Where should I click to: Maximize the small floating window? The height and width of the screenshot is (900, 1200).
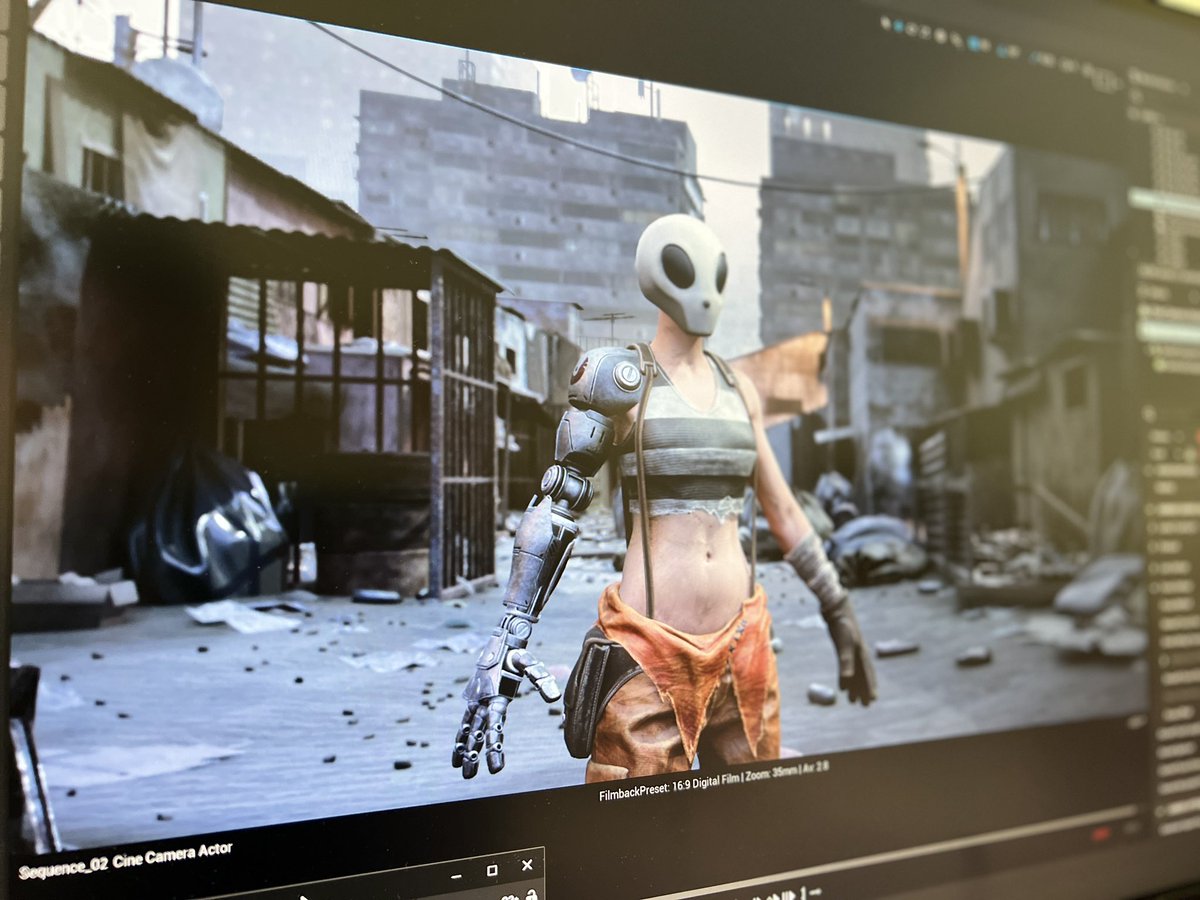tap(492, 870)
